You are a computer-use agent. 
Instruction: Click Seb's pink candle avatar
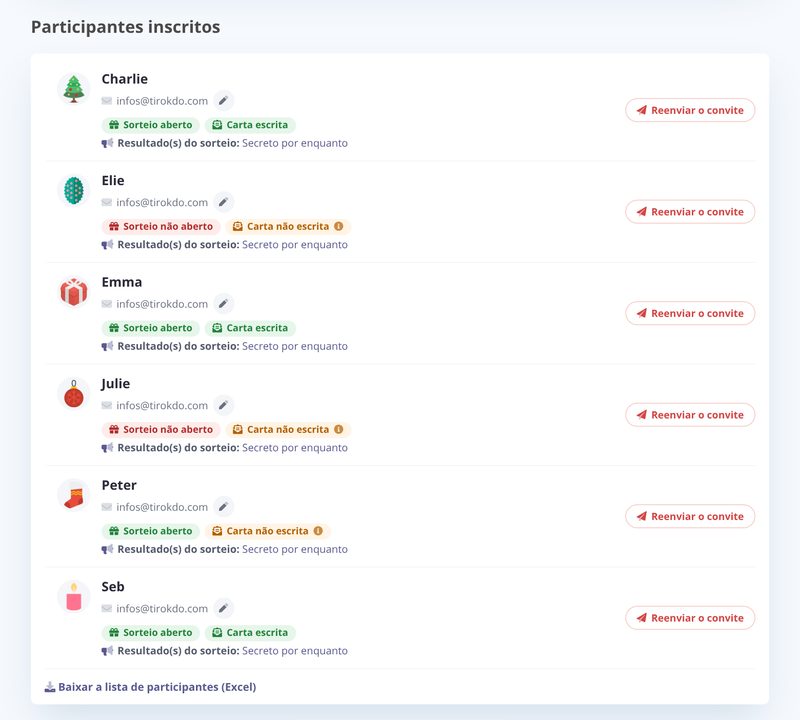(74, 597)
